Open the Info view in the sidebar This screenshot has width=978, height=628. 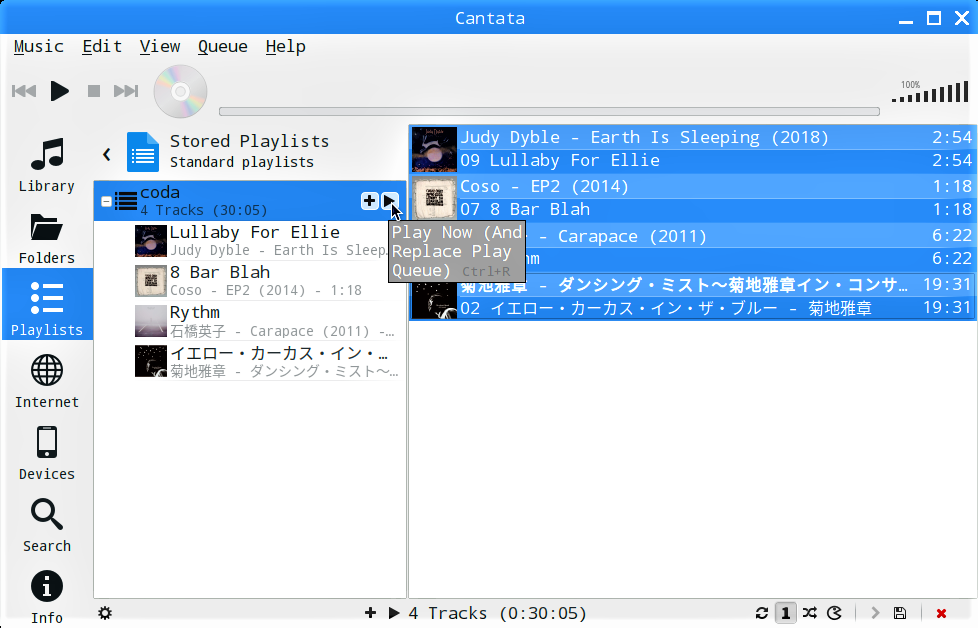click(47, 597)
